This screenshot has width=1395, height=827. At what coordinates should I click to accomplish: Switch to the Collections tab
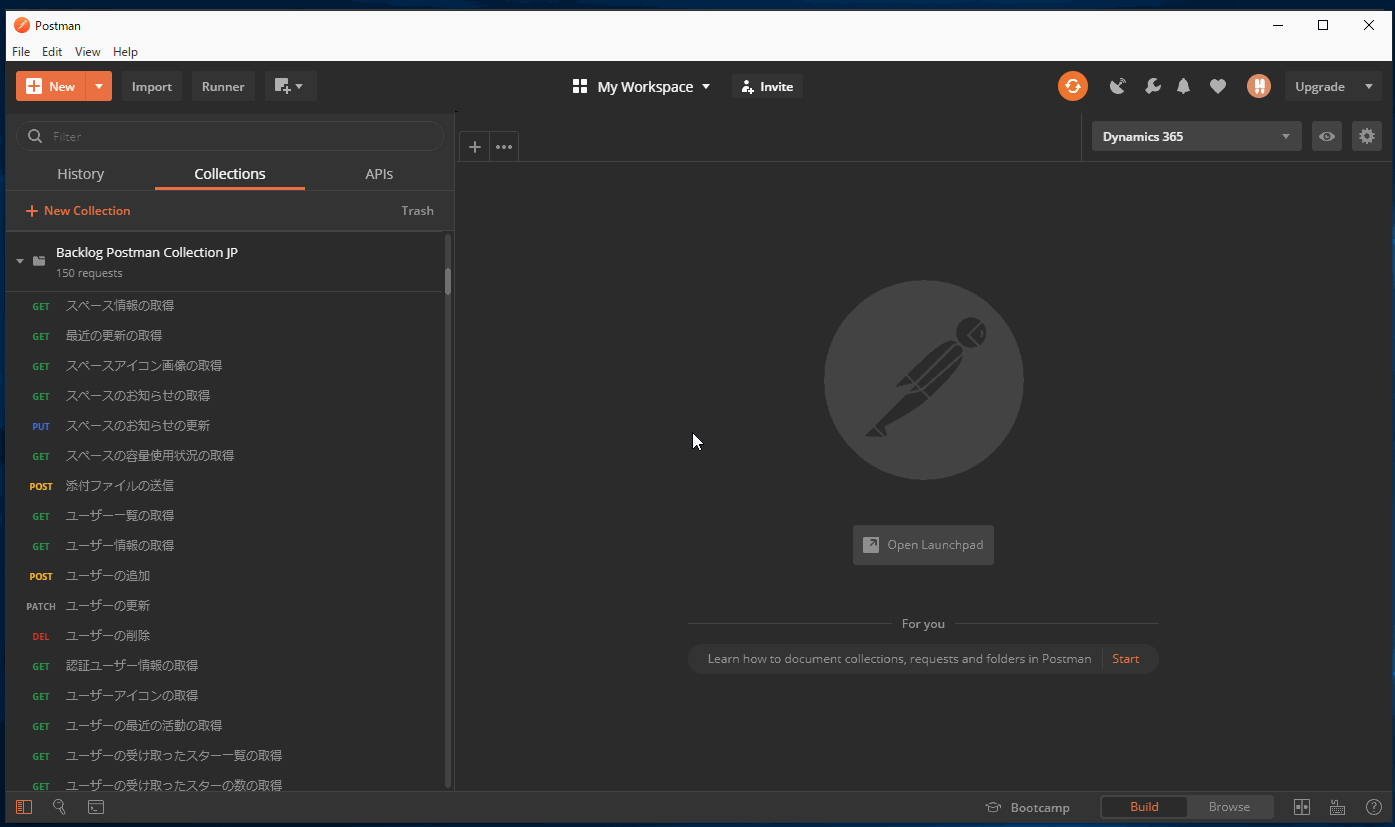click(230, 174)
